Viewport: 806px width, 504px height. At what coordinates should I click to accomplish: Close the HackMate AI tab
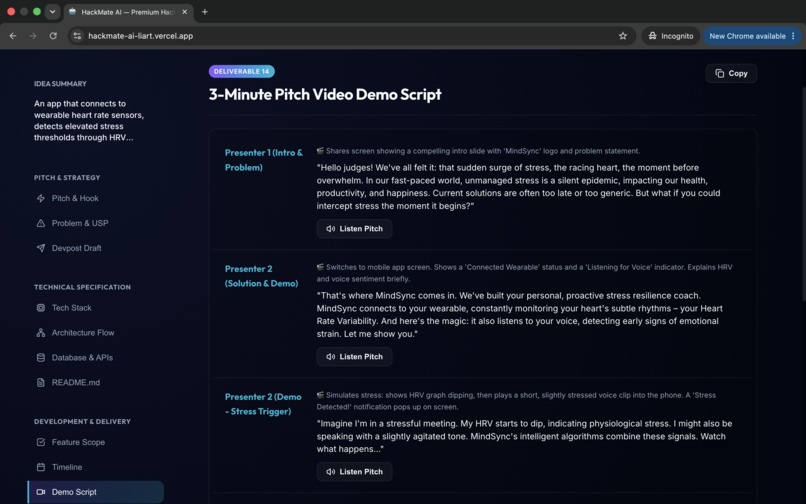pos(185,12)
